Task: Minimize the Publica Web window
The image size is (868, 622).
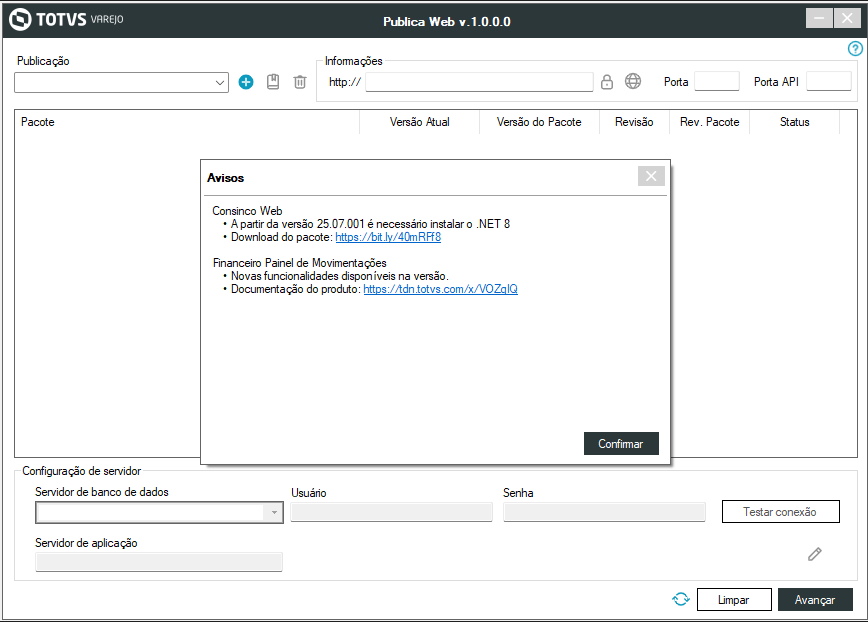Action: tap(819, 18)
